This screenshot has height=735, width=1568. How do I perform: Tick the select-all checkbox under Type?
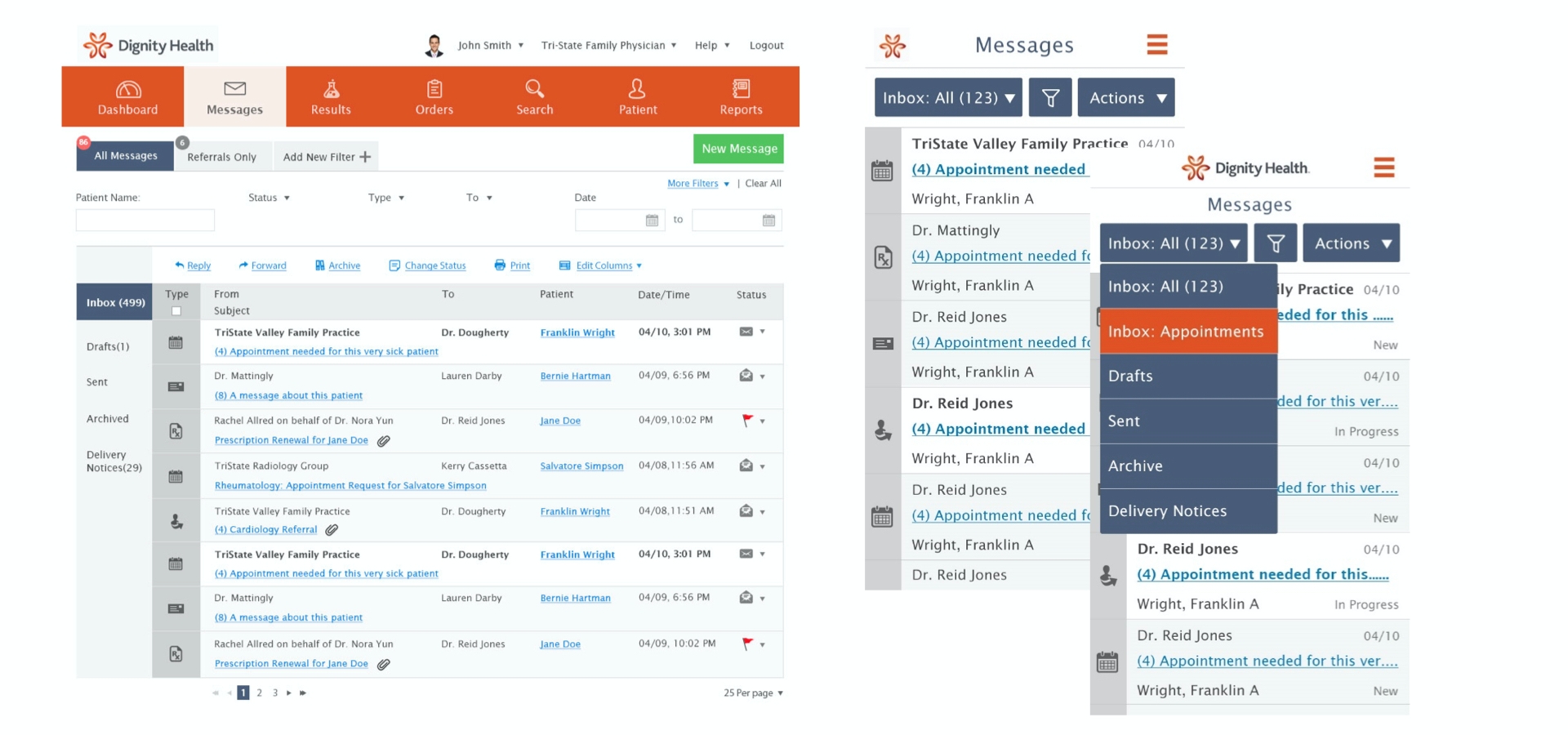coord(176,311)
